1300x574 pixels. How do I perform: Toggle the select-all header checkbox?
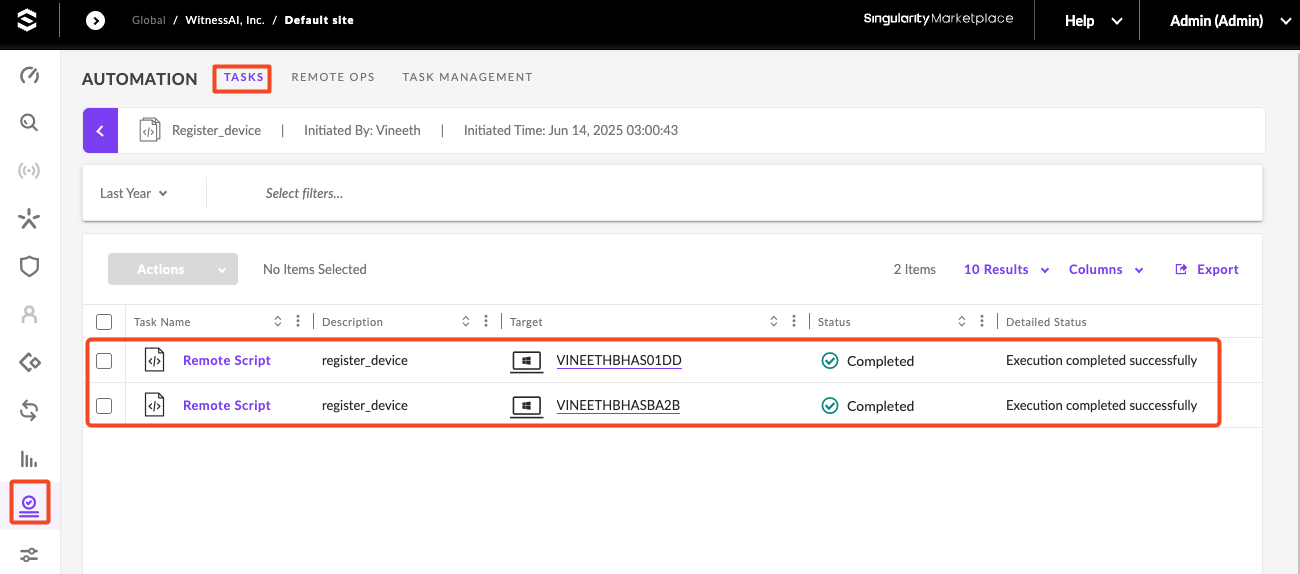click(x=104, y=322)
